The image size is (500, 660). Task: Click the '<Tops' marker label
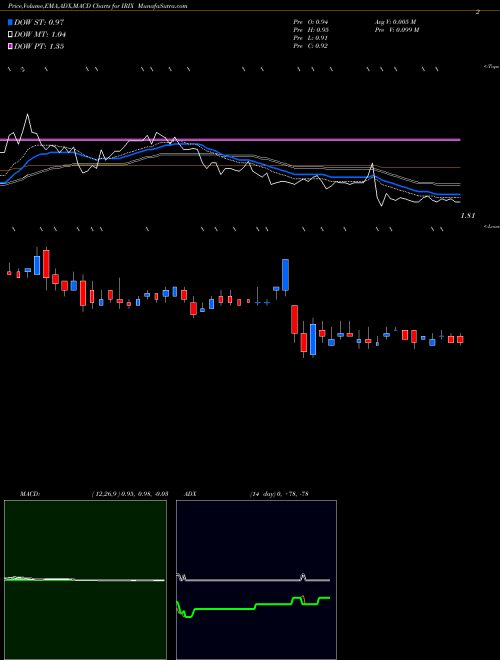(x=491, y=67)
